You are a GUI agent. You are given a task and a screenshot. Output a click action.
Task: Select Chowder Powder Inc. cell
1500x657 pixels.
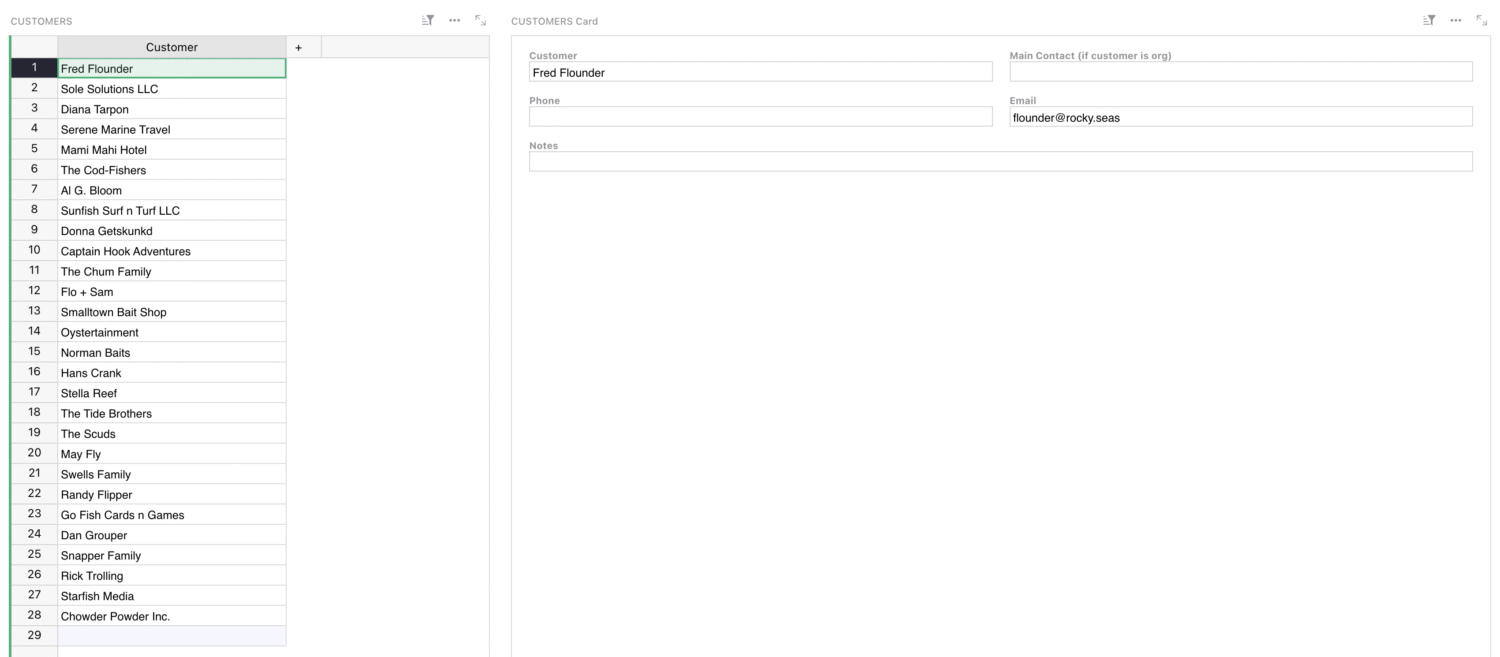tap(172, 616)
